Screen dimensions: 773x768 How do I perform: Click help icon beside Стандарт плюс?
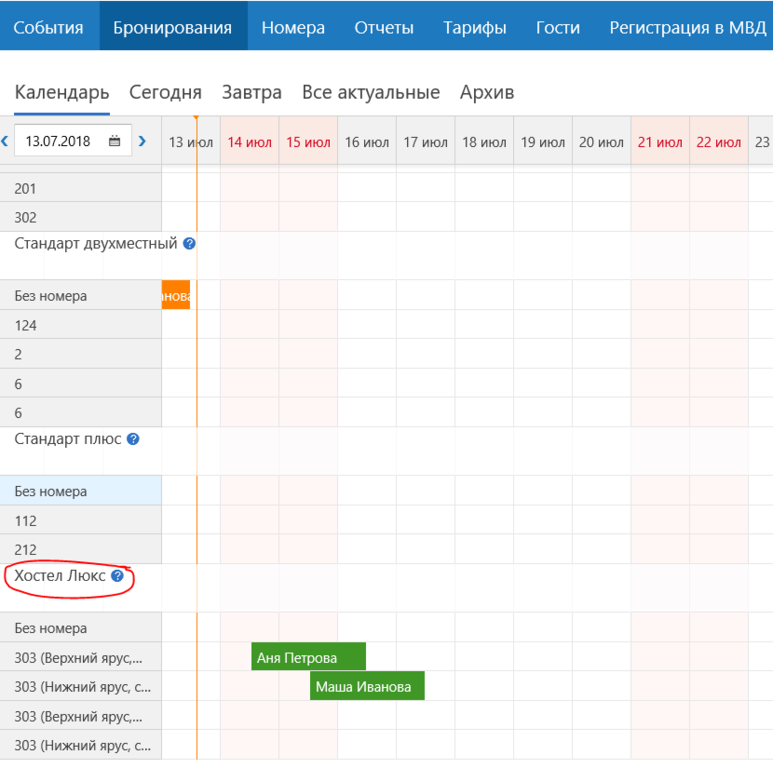[133, 439]
